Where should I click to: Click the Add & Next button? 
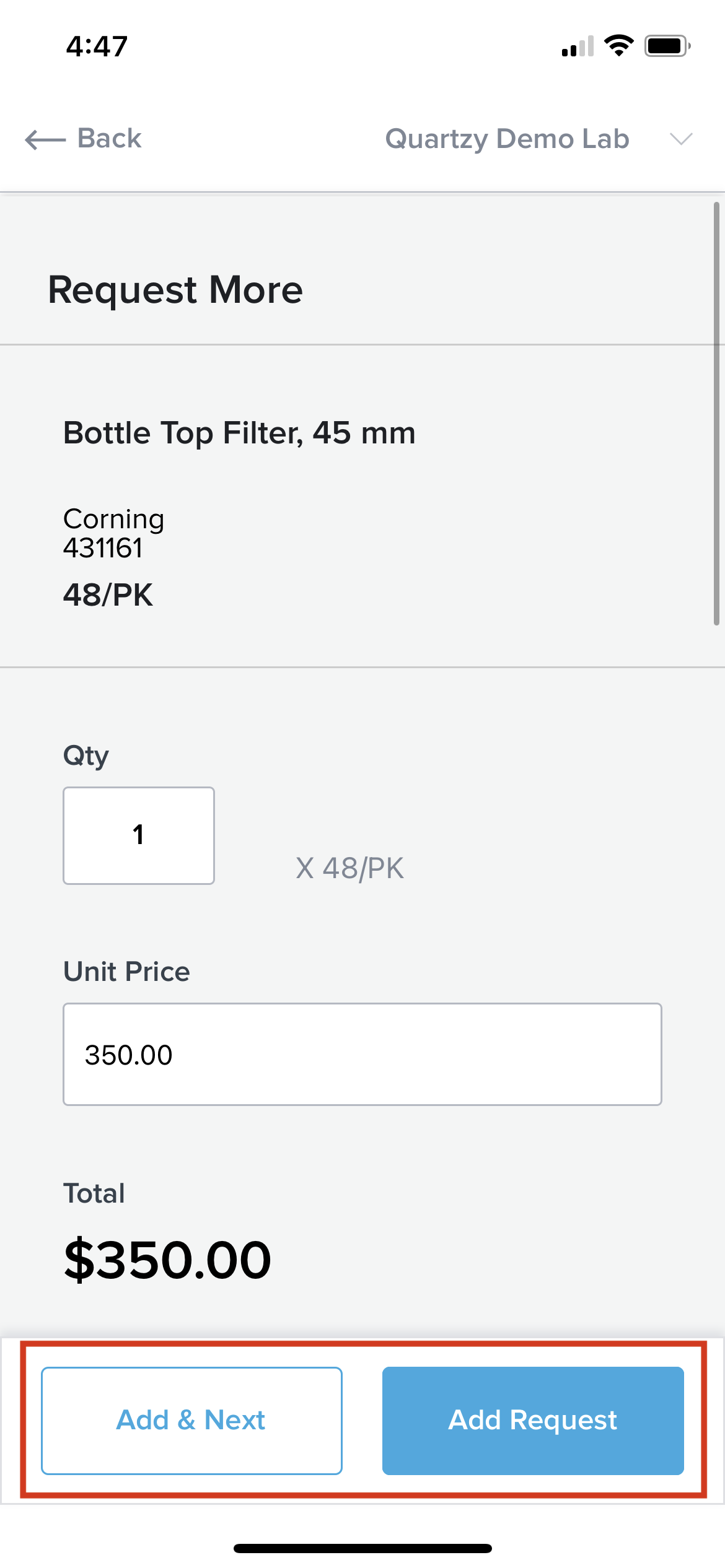click(191, 1421)
